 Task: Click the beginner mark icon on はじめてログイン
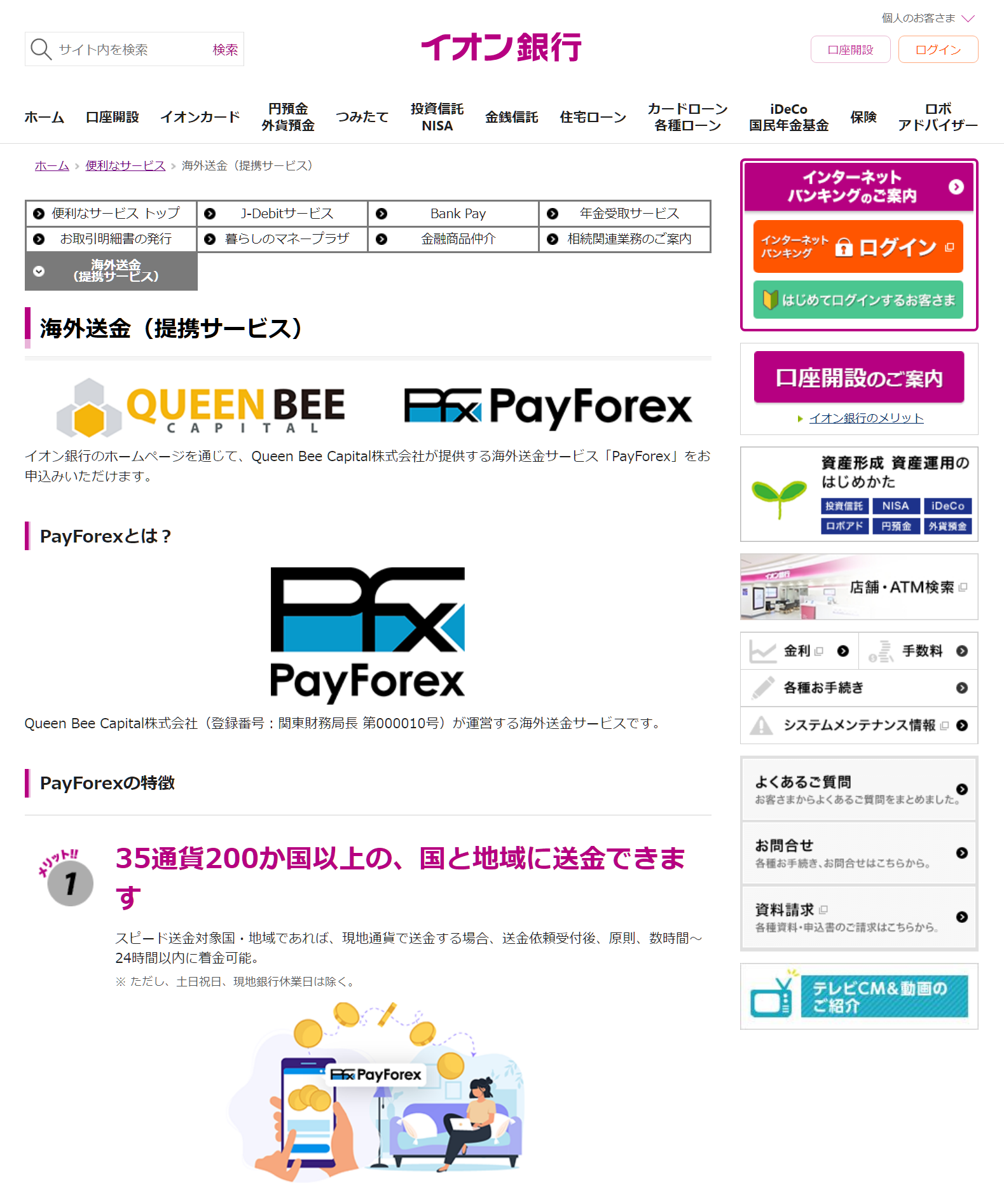771,300
